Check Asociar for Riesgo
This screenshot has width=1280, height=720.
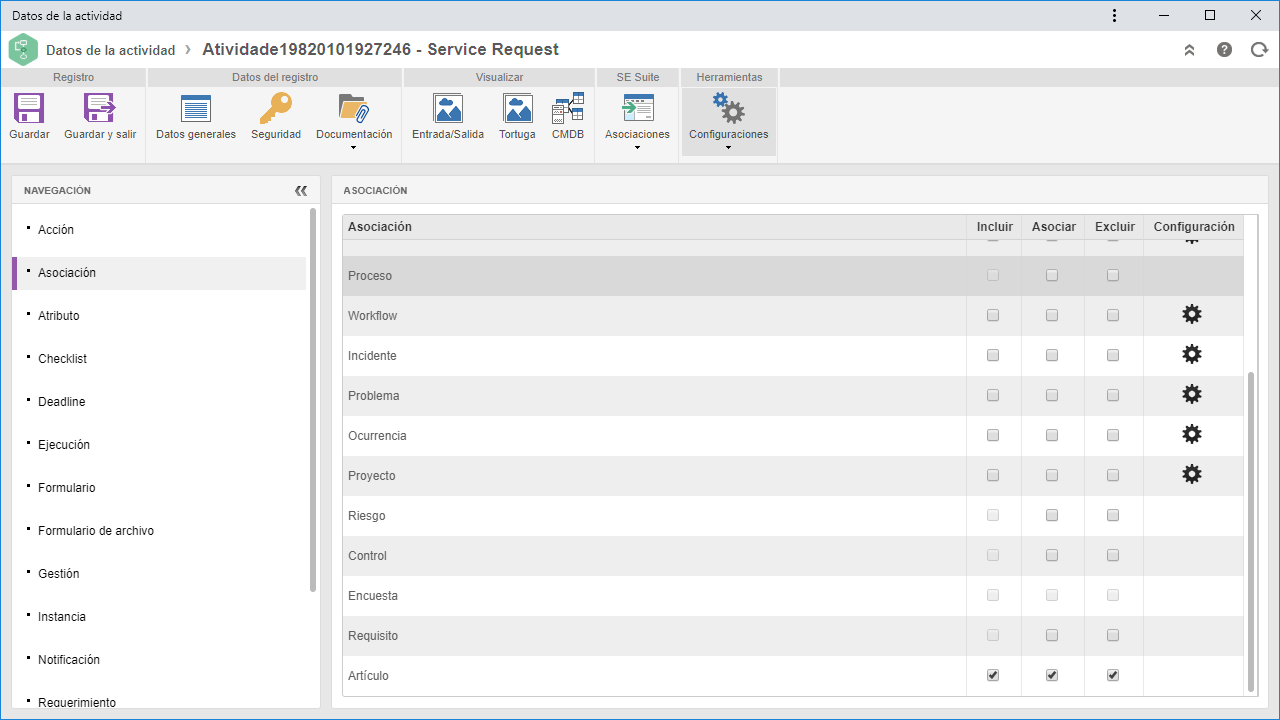click(x=1052, y=515)
